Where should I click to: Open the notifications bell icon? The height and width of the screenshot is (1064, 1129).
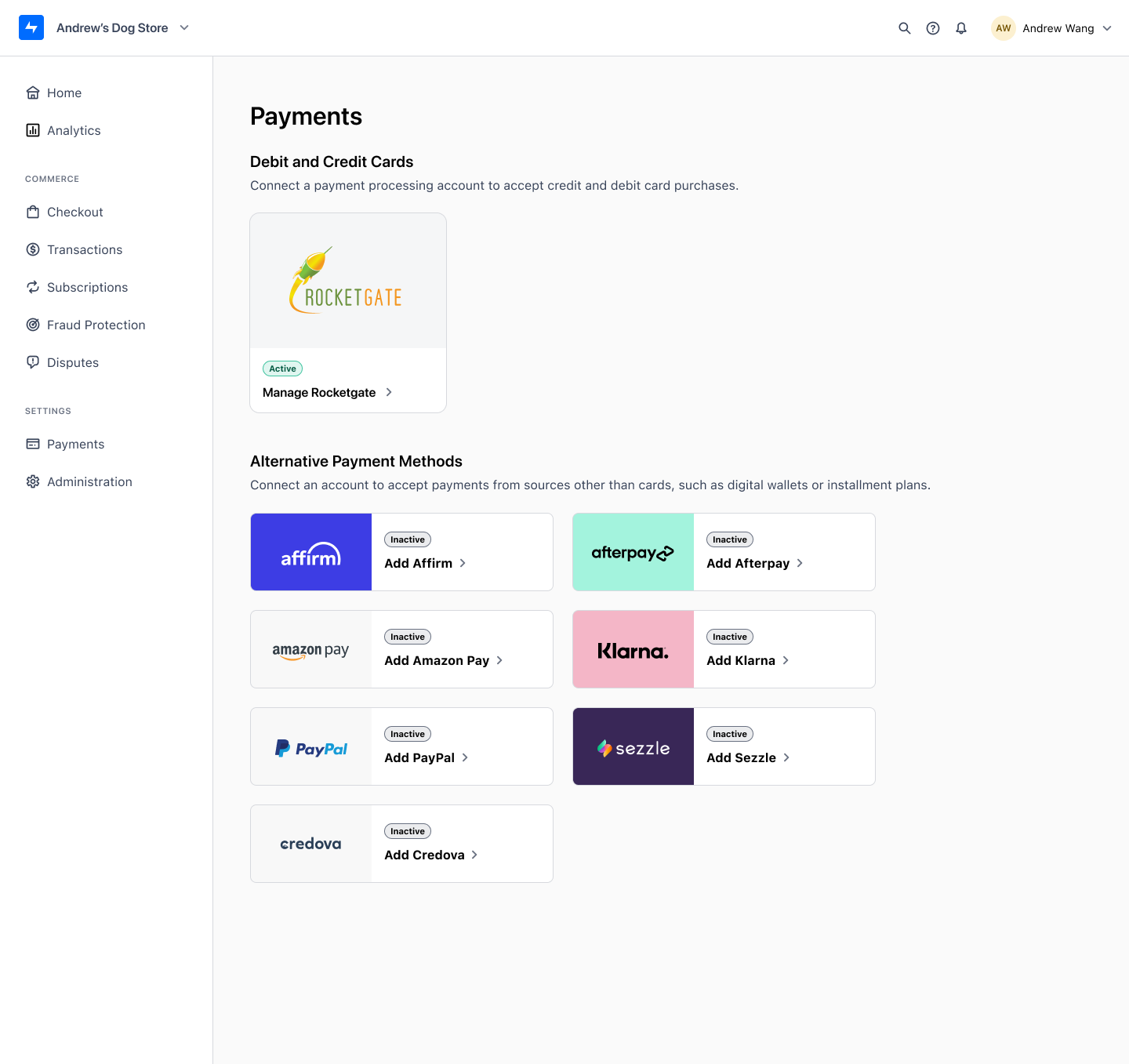961,28
